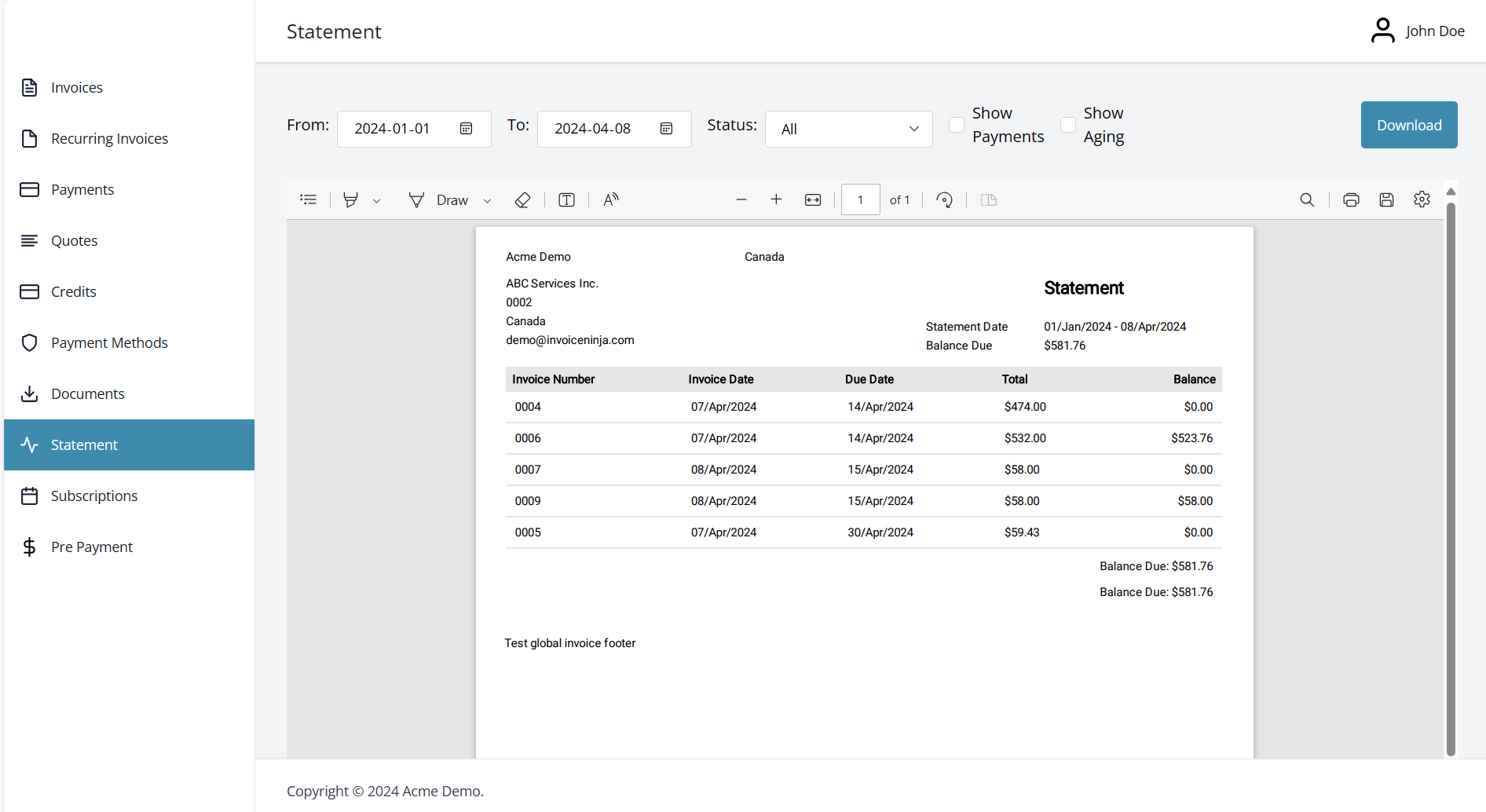
Task: Go to Payment Methods in sidebar
Action: (x=109, y=342)
